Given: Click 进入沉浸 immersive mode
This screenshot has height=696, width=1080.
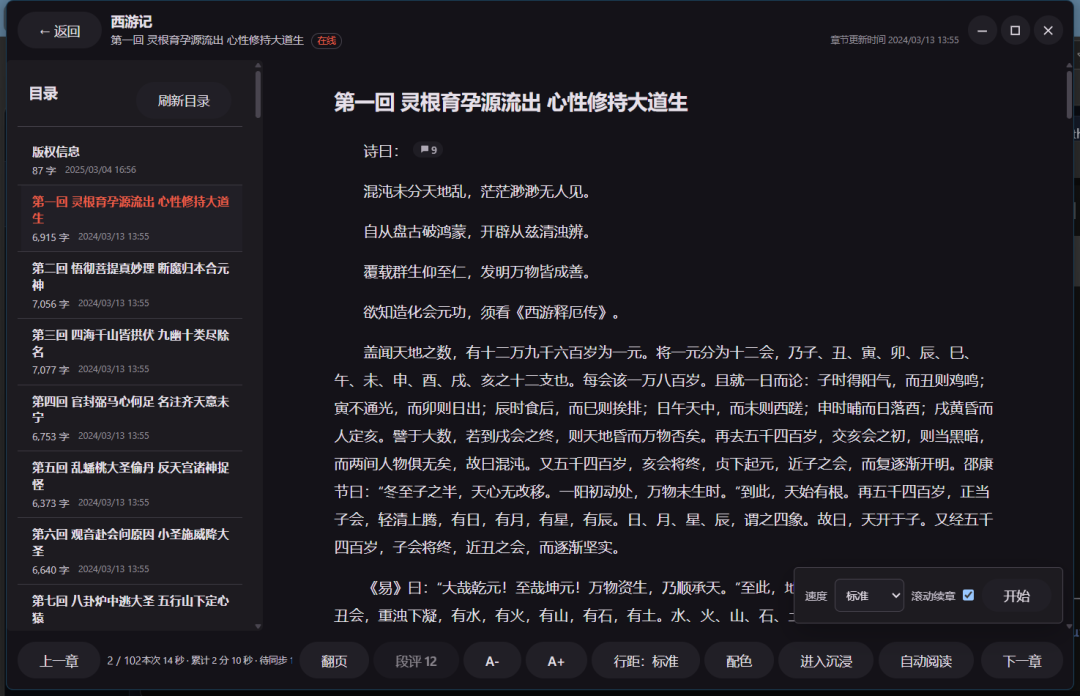Looking at the screenshot, I should (826, 661).
